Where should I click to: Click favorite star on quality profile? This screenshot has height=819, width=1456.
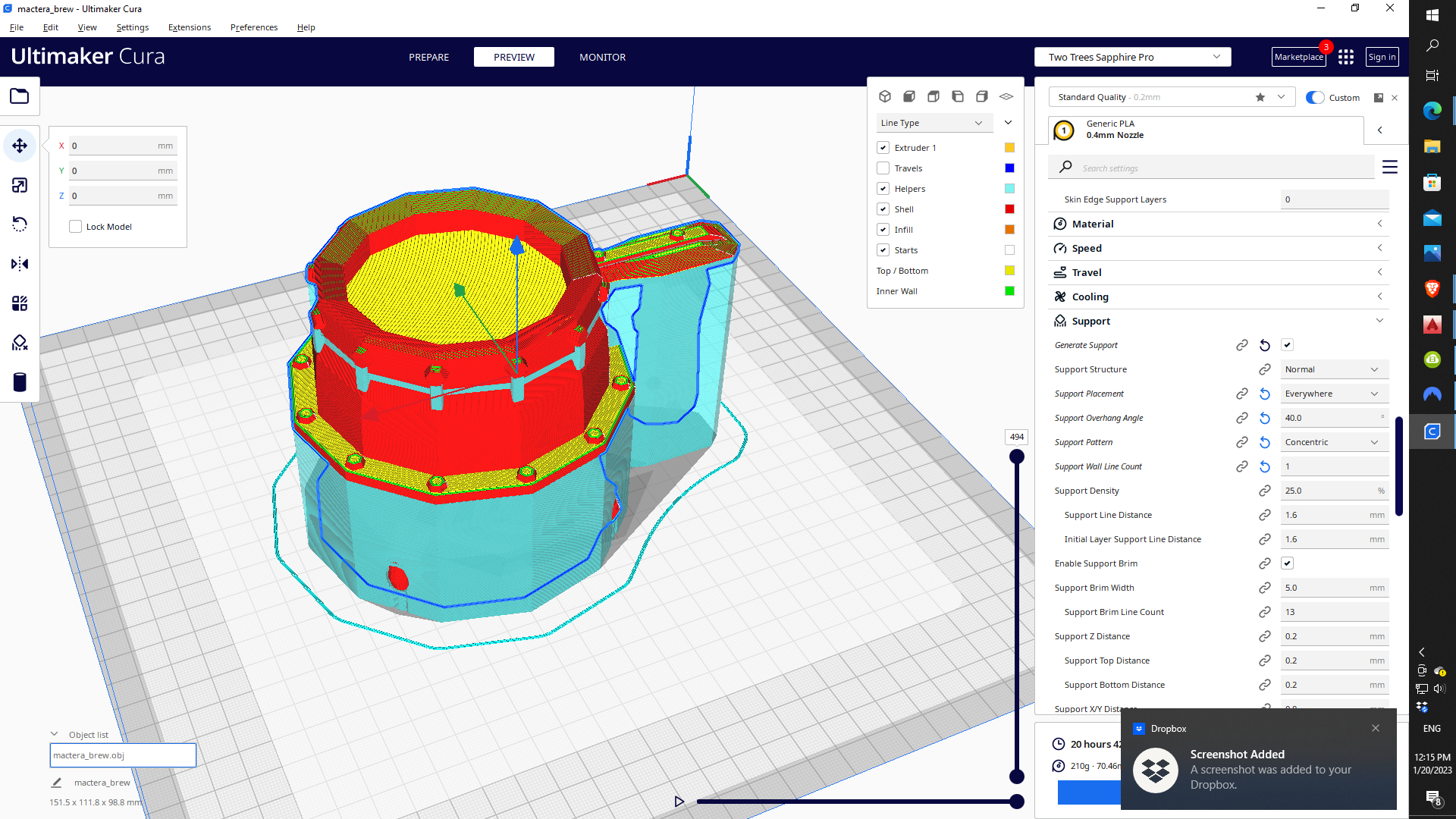(1260, 97)
